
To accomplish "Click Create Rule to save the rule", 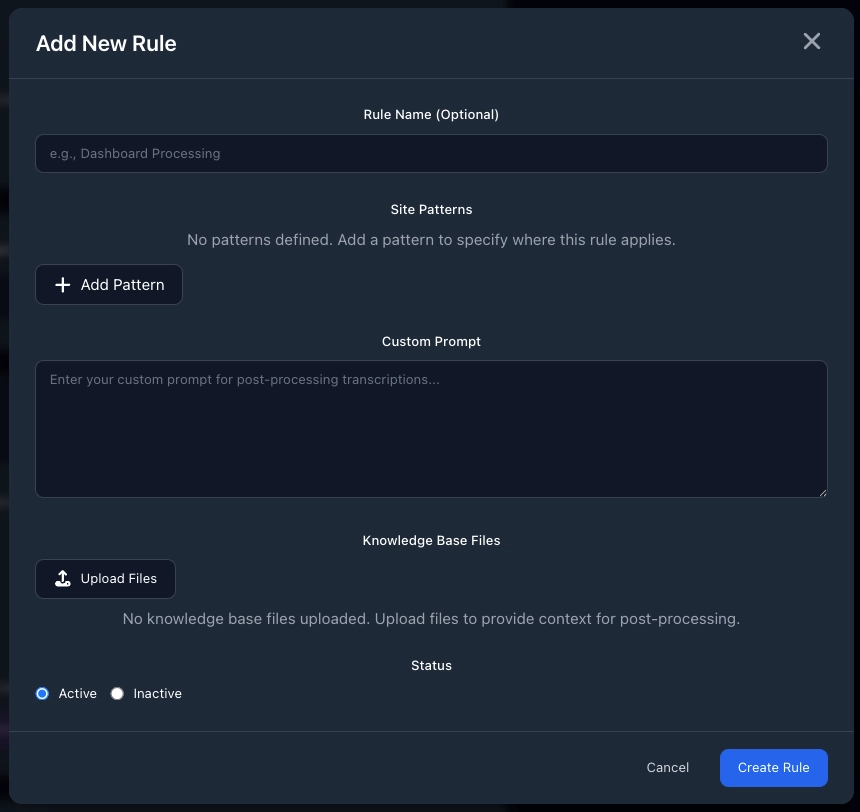I will tap(774, 767).
